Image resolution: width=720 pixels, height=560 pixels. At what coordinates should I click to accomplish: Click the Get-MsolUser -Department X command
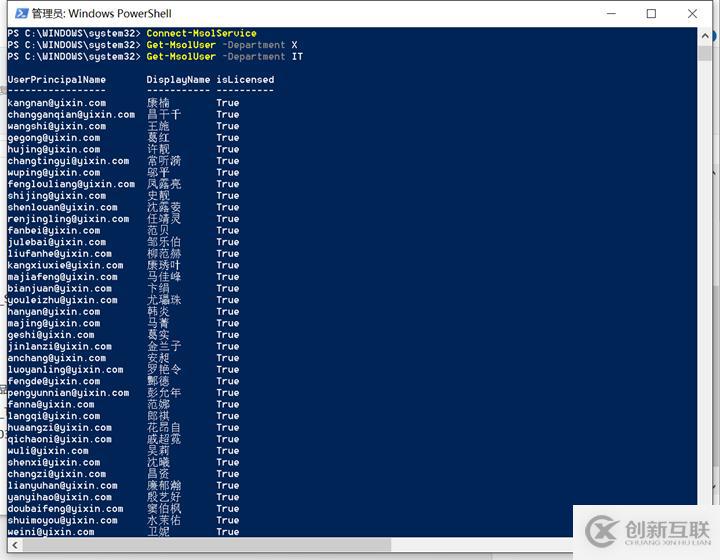click(x=222, y=45)
